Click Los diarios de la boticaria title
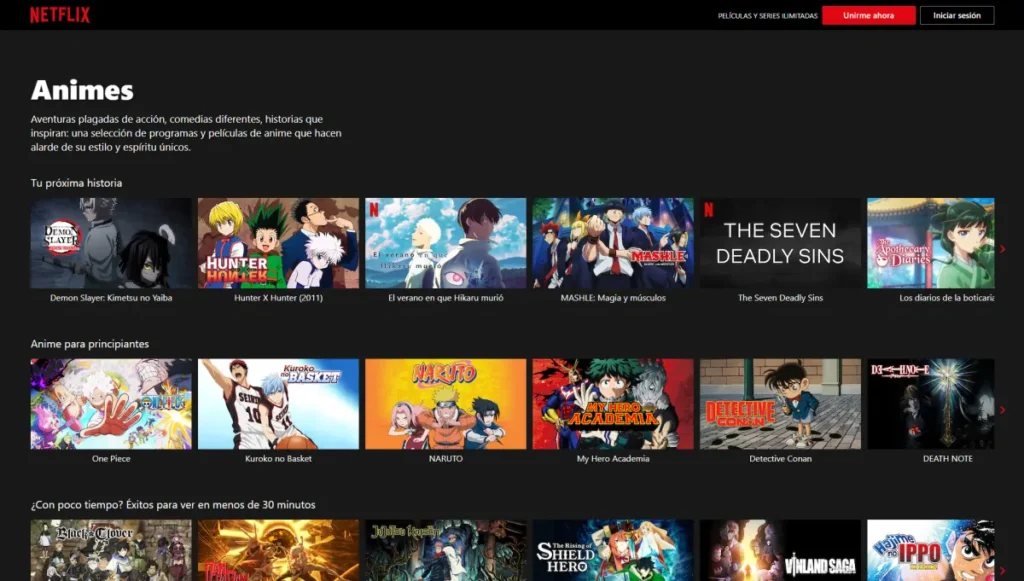 click(x=946, y=298)
